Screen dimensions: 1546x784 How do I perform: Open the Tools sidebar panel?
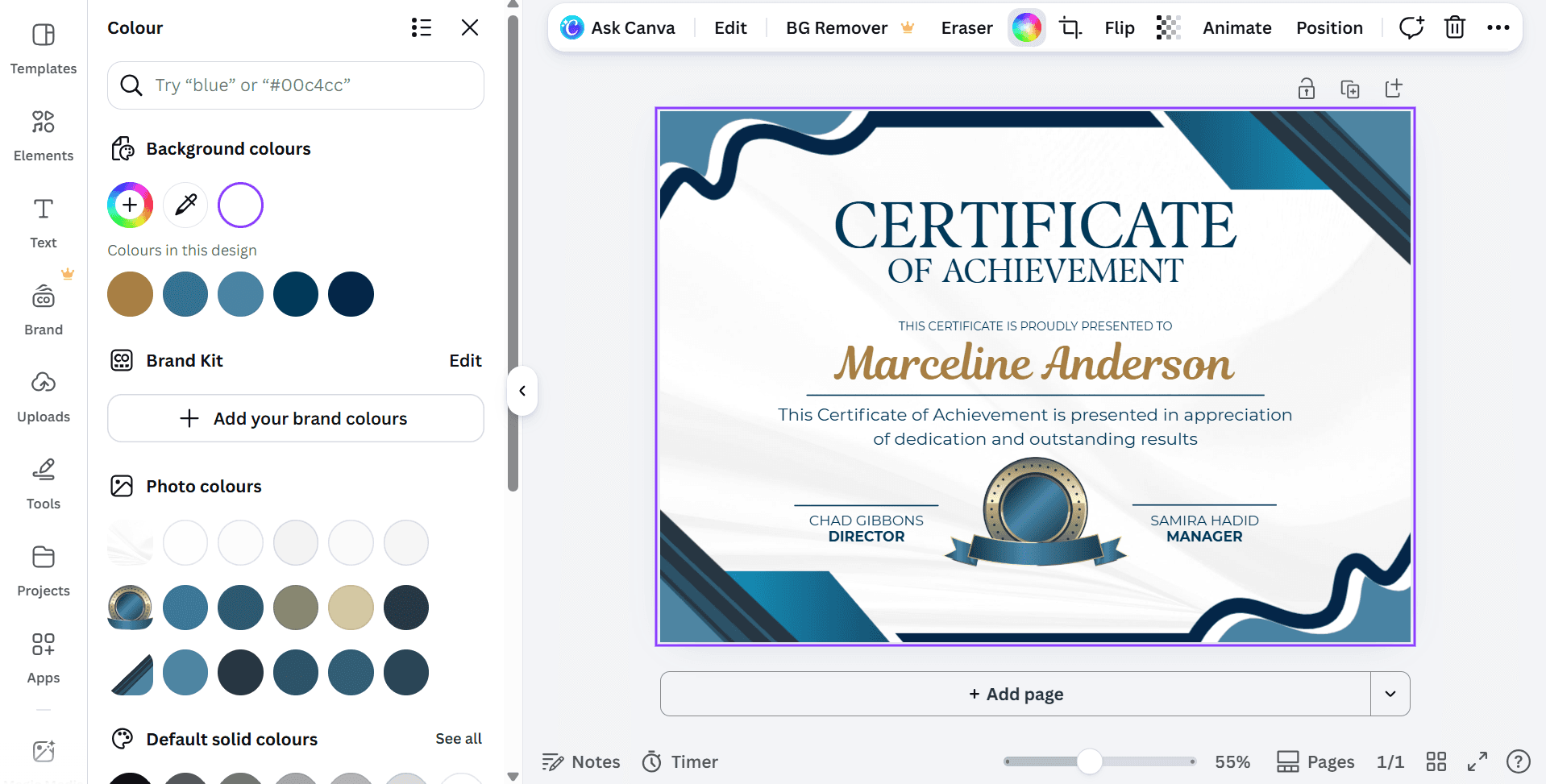44,484
